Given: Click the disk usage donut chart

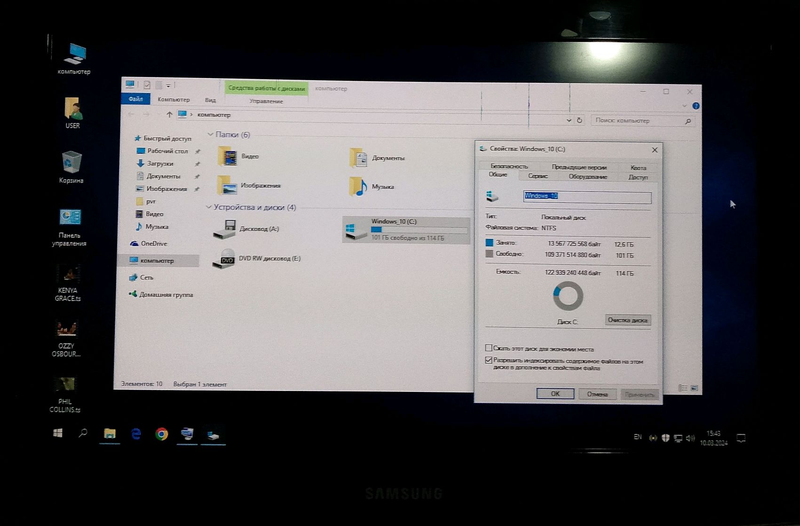Looking at the screenshot, I should tap(568, 295).
